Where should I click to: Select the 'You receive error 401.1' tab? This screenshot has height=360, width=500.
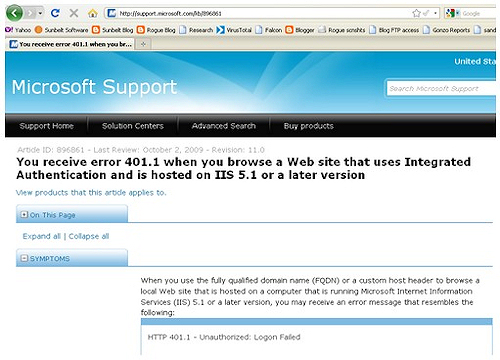(70, 44)
